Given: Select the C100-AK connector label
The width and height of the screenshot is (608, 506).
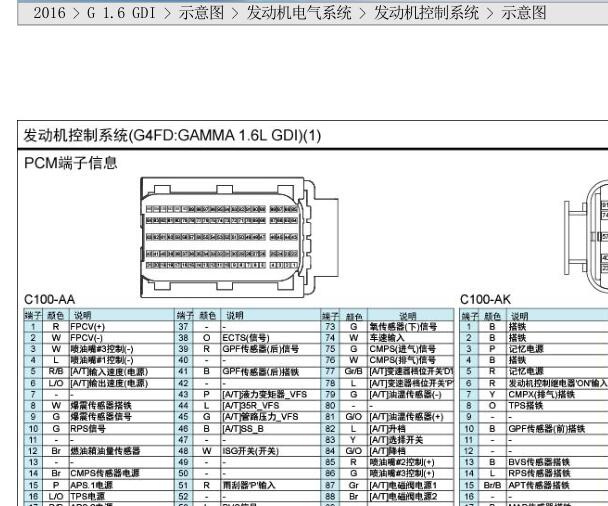Looking at the screenshot, I should point(485,299).
